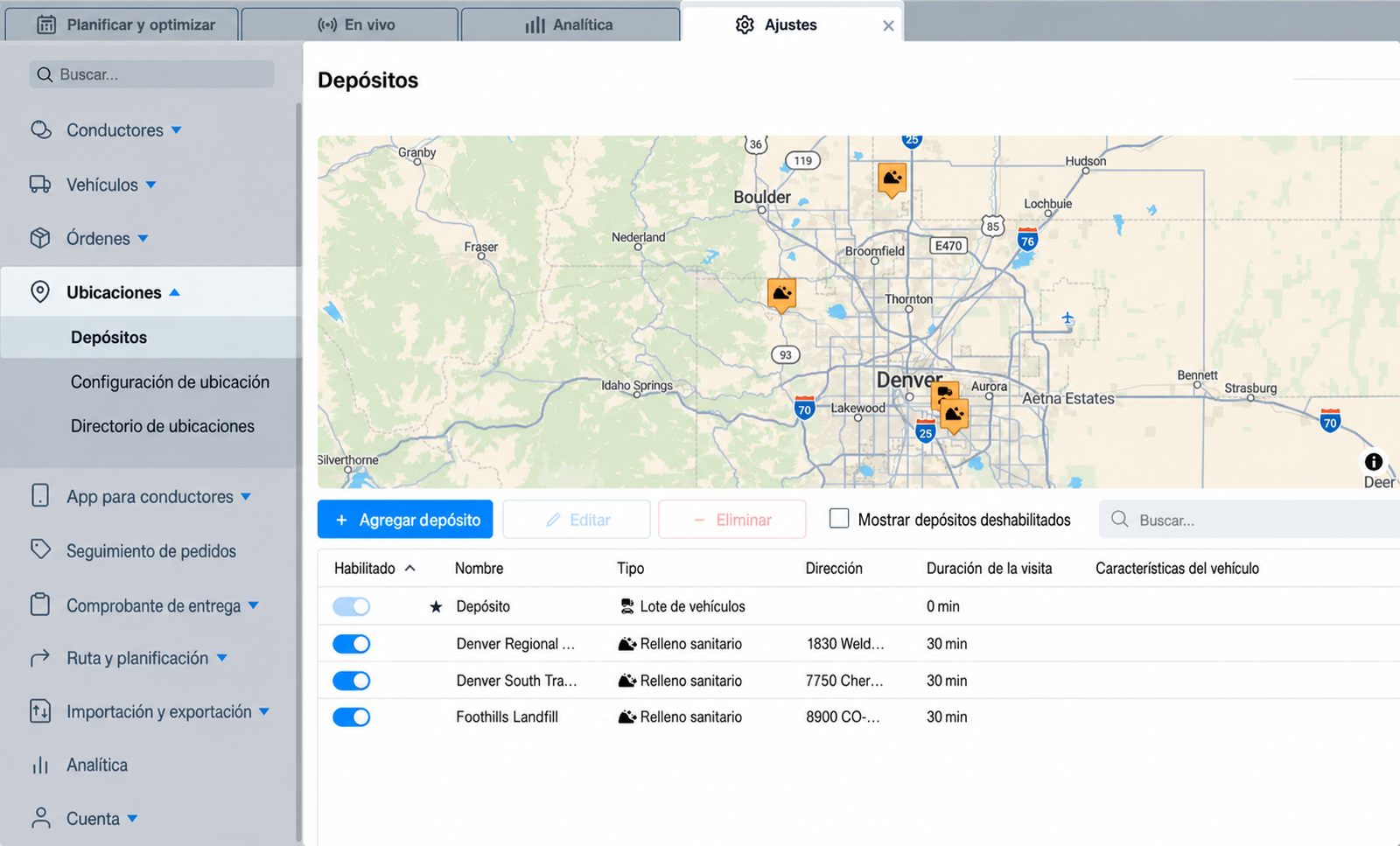Expand Ruta y planificación arrow
This screenshot has height=846, width=1400.
[x=221, y=658]
